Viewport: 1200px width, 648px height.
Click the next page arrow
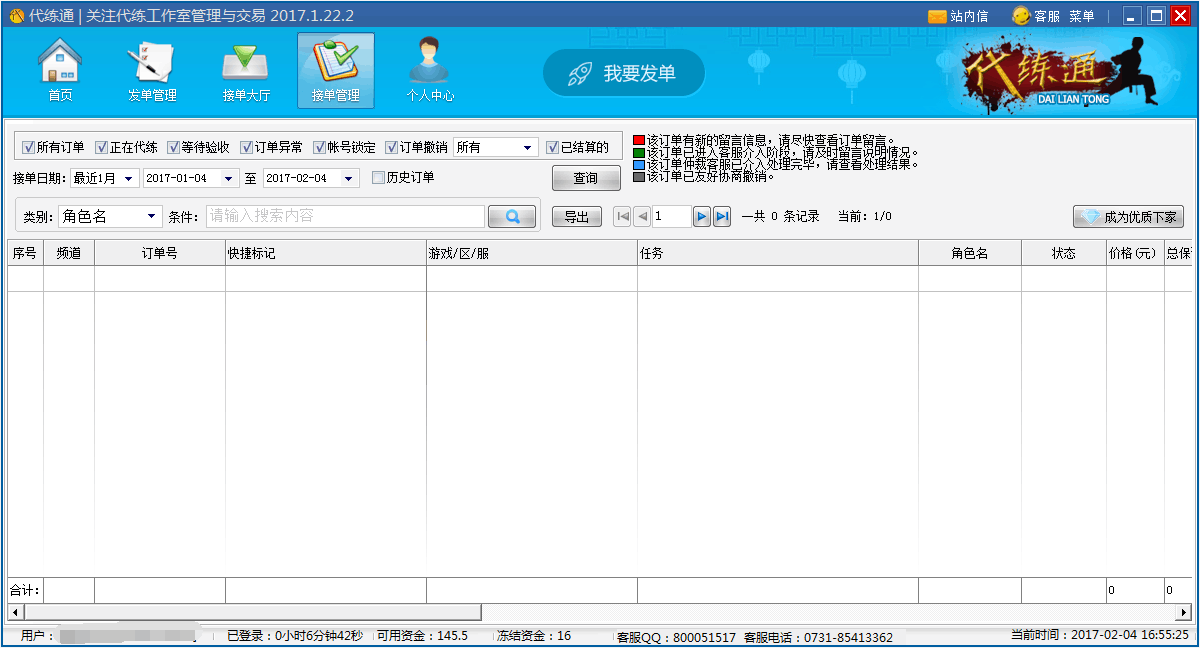tap(702, 216)
